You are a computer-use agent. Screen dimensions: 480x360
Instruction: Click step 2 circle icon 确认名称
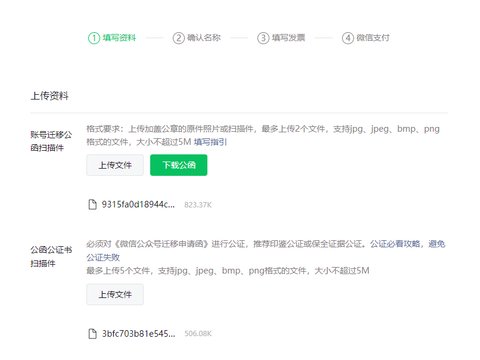point(178,38)
